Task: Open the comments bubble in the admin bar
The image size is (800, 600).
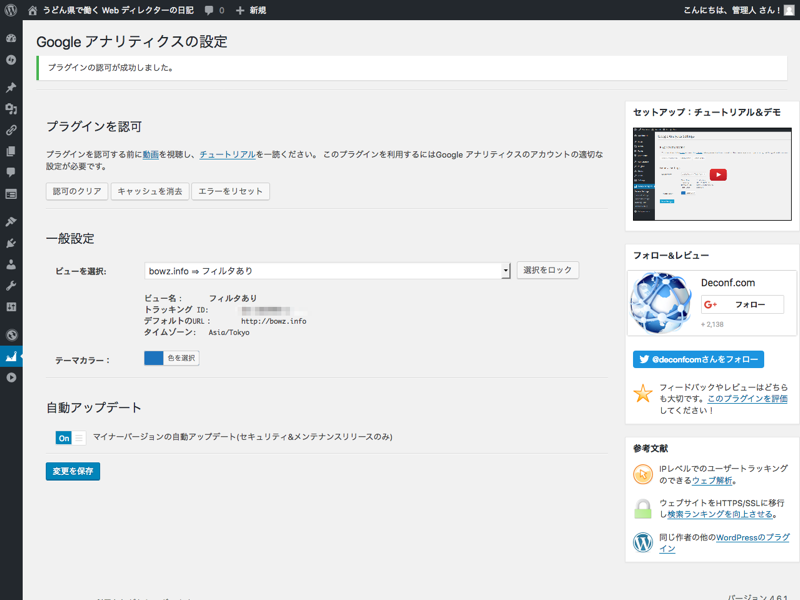Action: 209,10
